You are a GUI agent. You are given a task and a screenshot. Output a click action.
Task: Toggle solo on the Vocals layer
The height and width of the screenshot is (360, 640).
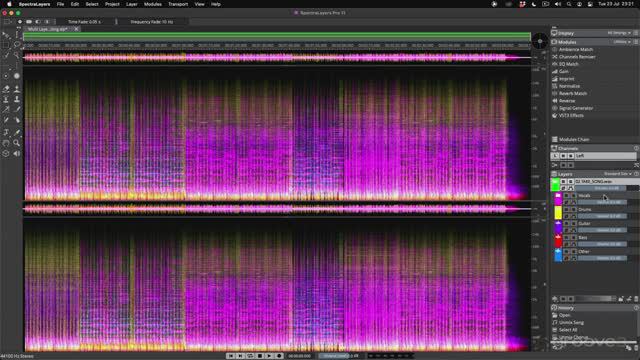573,196
